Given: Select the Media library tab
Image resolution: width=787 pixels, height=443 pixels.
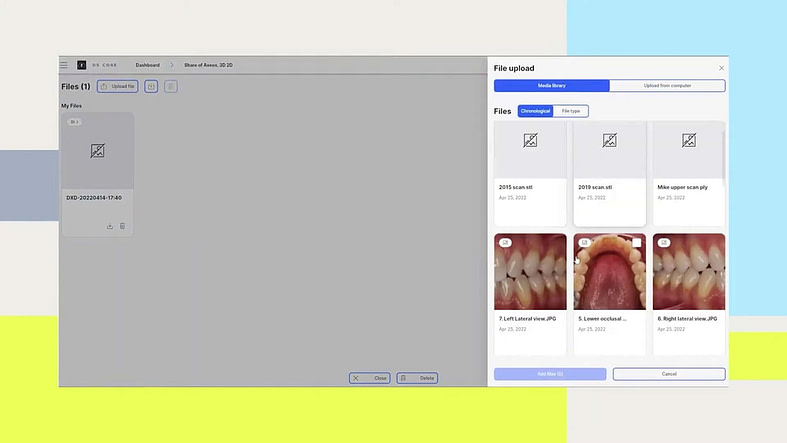Looking at the screenshot, I should [552, 86].
